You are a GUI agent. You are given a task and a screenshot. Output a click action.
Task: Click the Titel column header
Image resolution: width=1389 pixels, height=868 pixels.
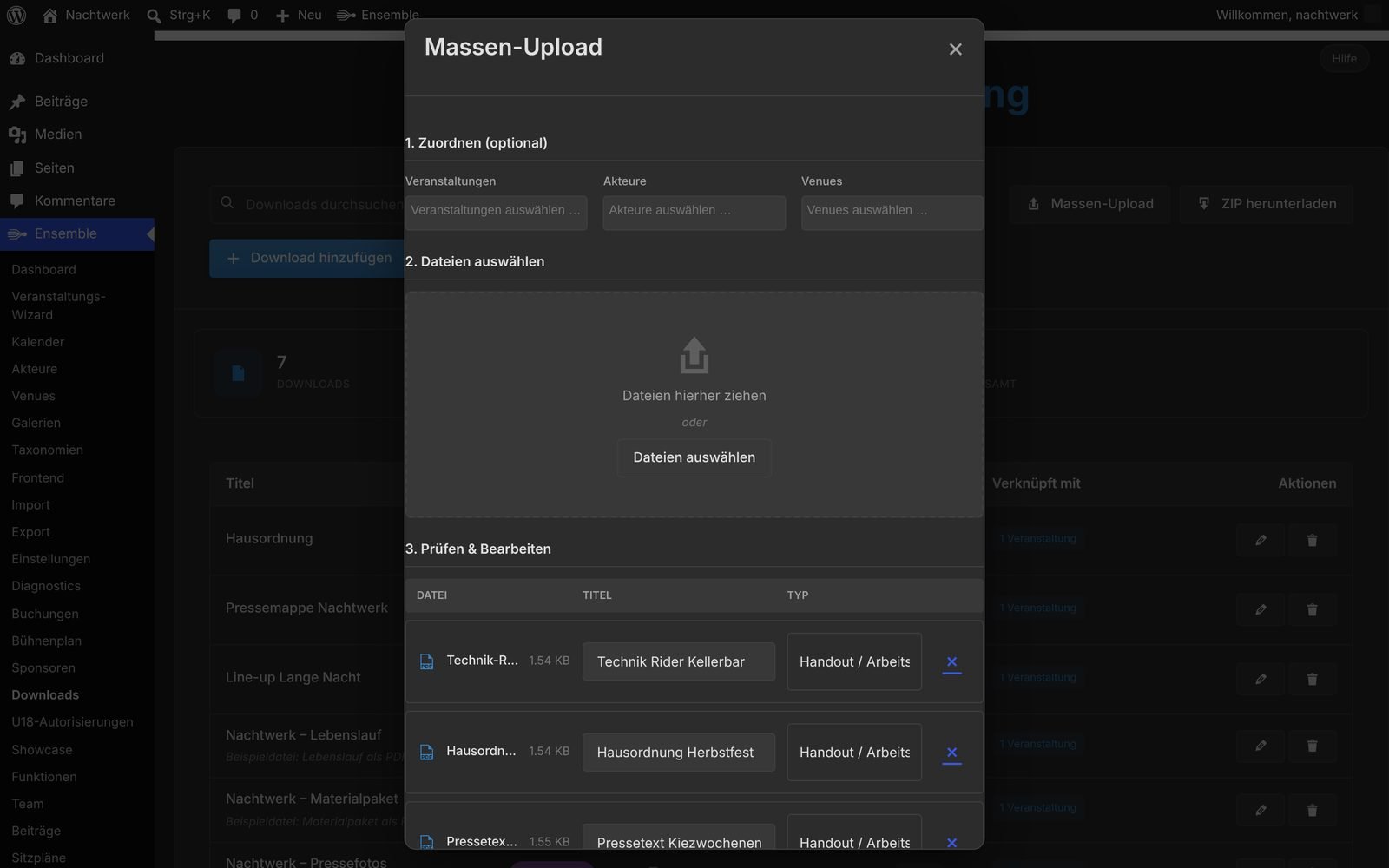[x=240, y=483]
